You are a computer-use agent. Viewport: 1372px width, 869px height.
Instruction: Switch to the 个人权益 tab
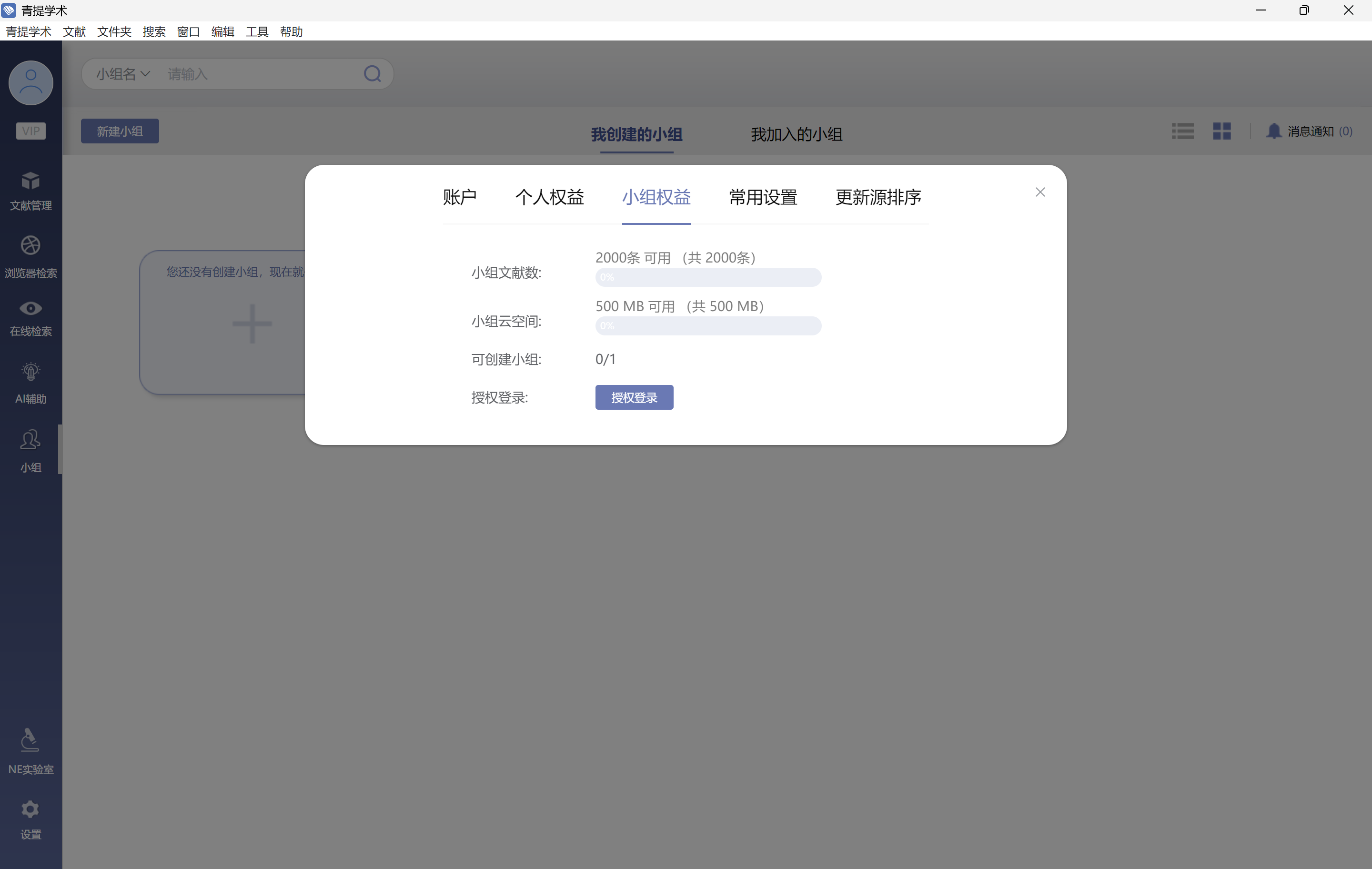(549, 197)
